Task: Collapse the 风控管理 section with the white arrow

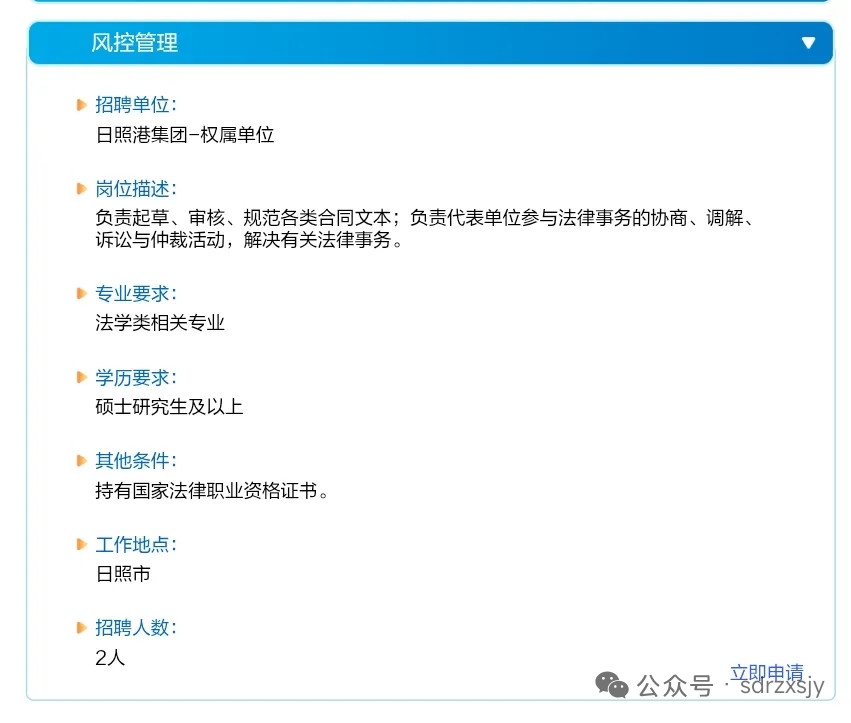Action: (808, 43)
